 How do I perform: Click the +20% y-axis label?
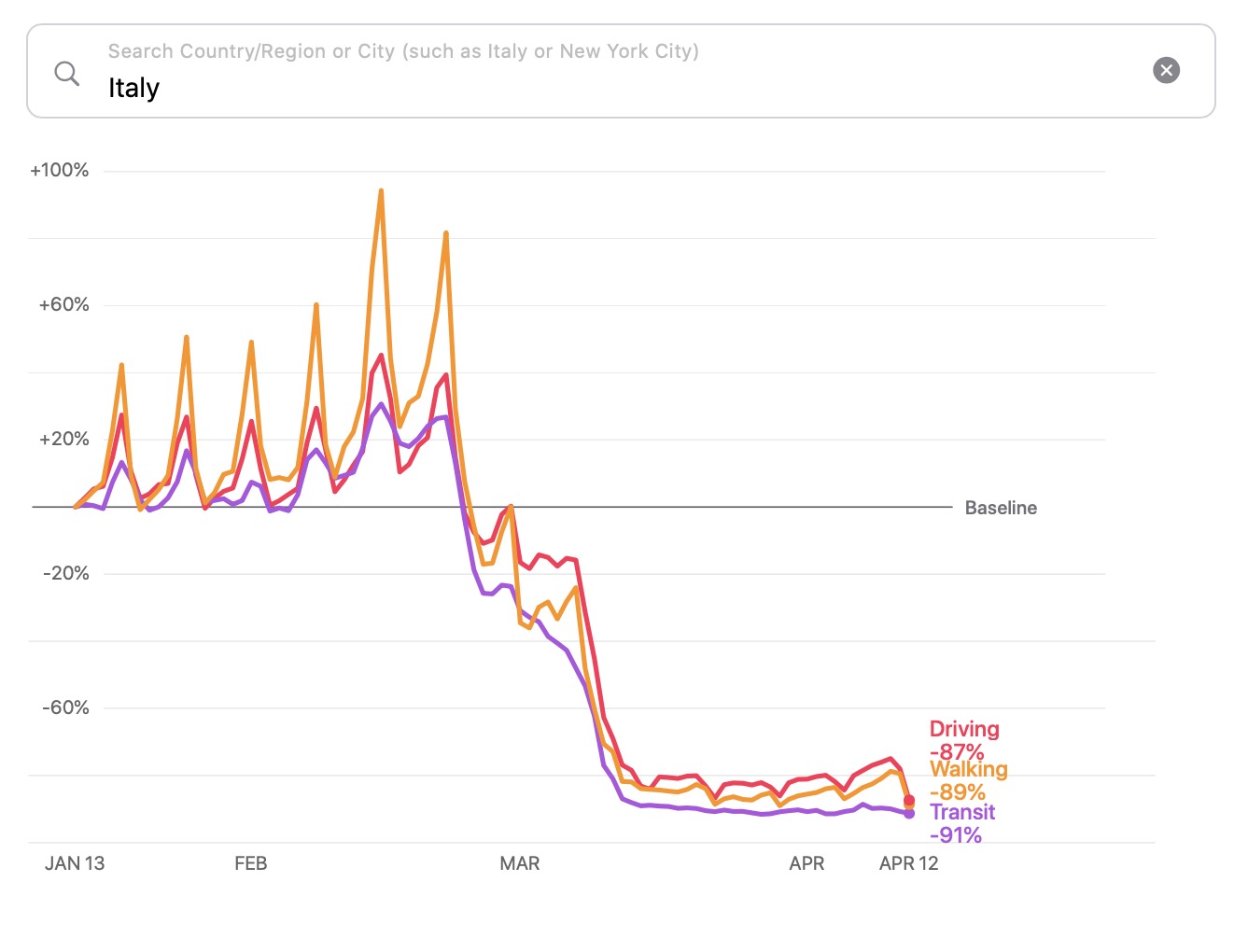(64, 439)
